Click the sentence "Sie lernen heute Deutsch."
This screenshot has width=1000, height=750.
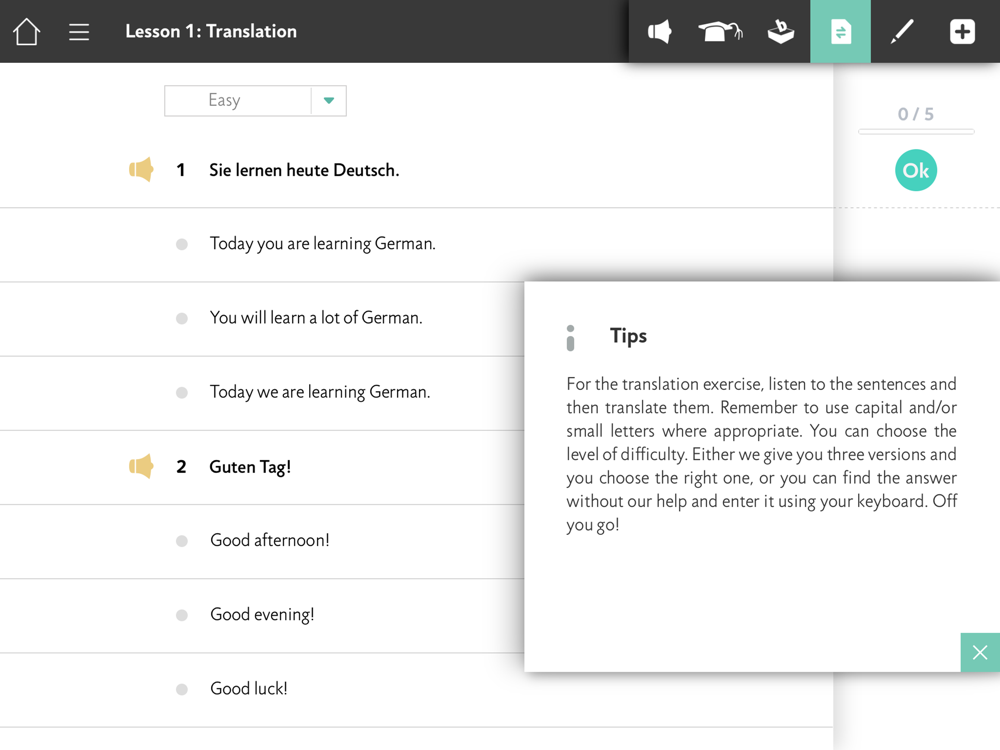click(304, 170)
